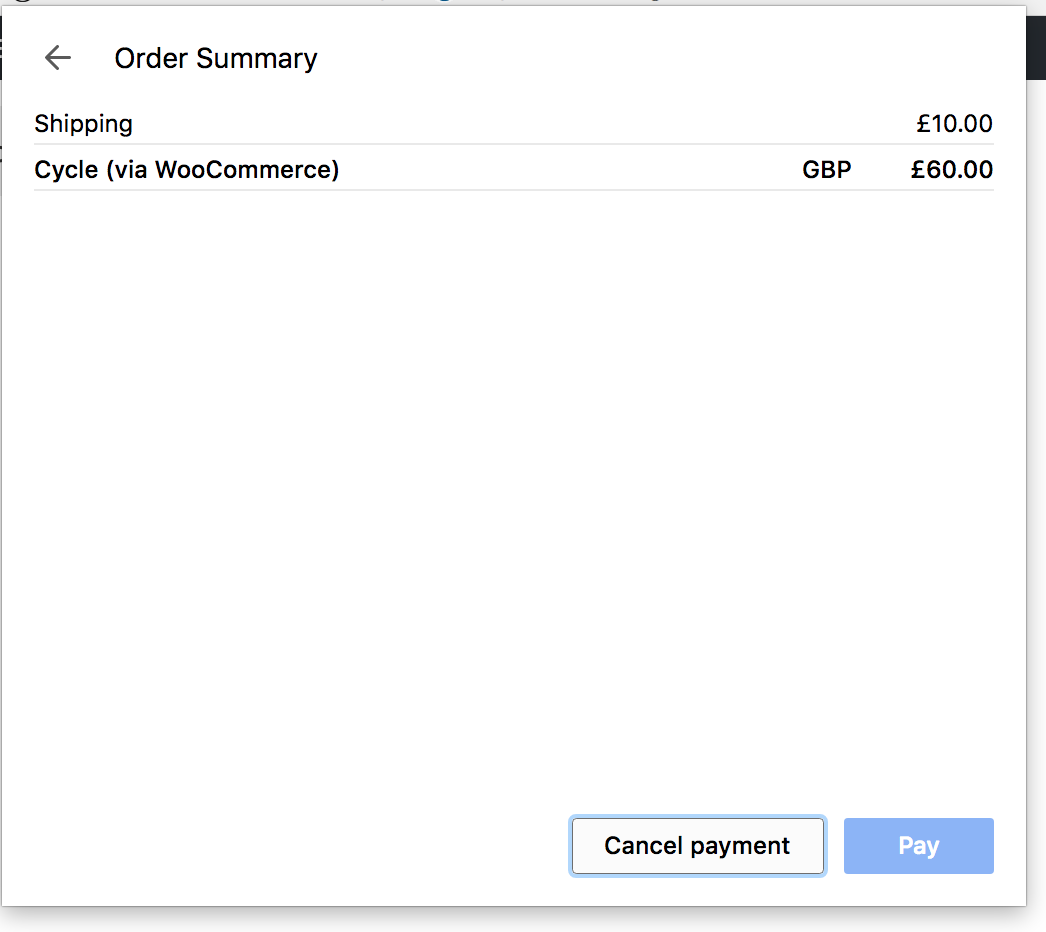Select the Shipping line item
Screen dimensions: 1046x932
tap(500, 123)
